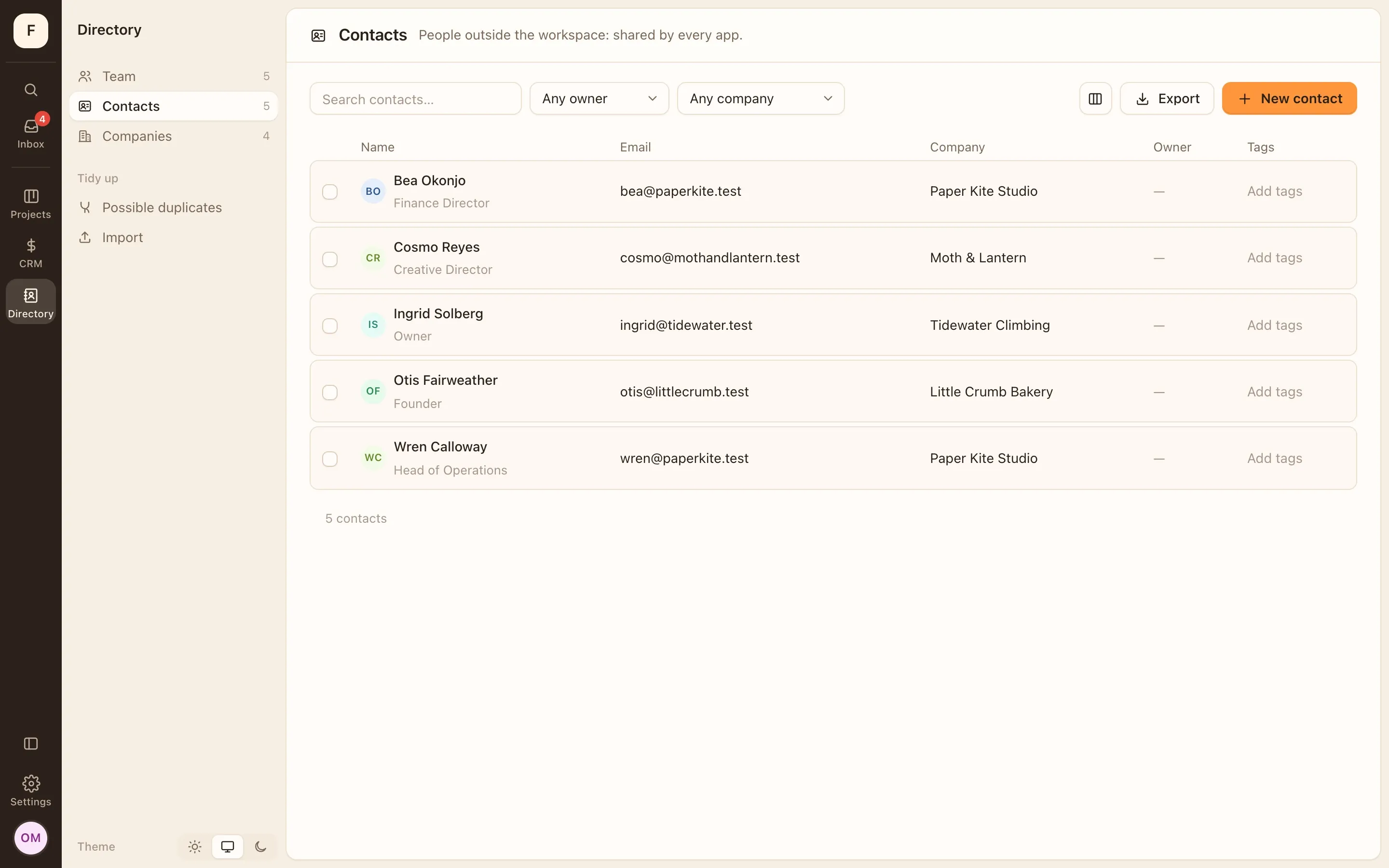Add tags to Cosmo Reyes
Screen dimensions: 1389x868
(1274, 258)
